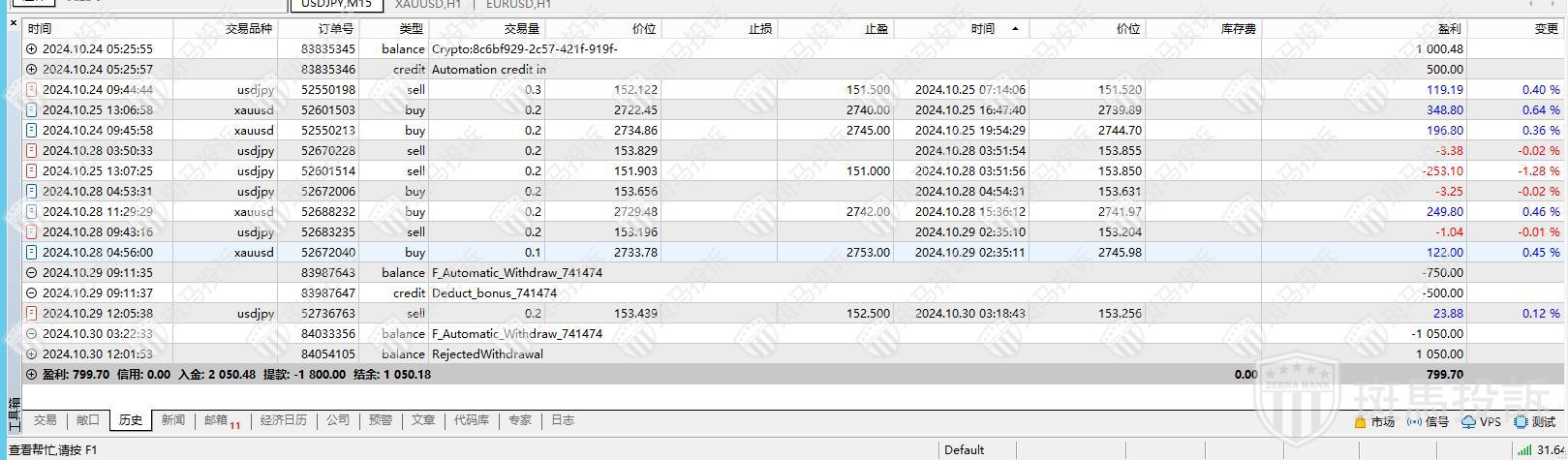Switch to the XAUUSD,H1 chart tab

point(427,5)
